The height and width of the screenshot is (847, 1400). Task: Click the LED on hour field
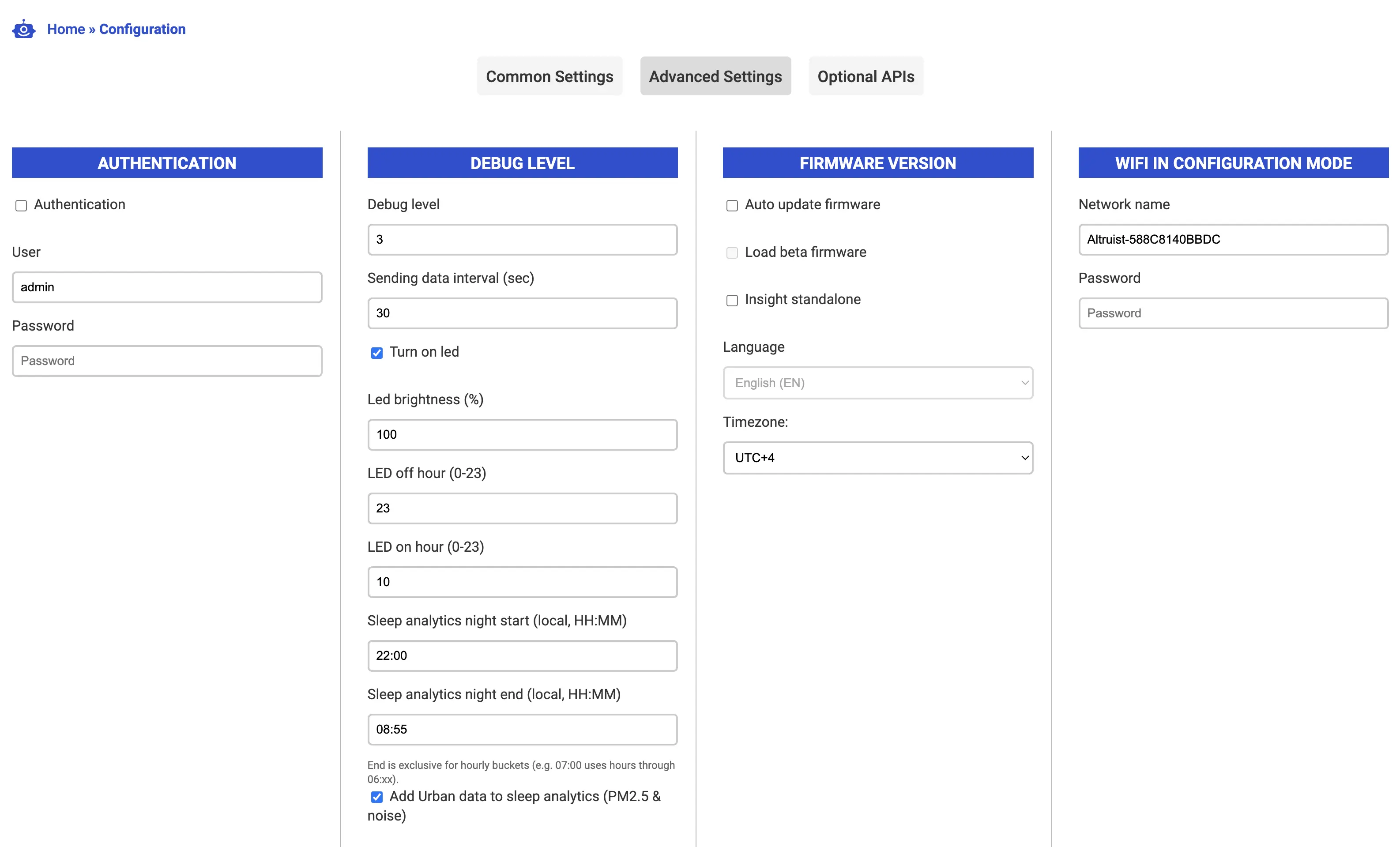tap(522, 582)
